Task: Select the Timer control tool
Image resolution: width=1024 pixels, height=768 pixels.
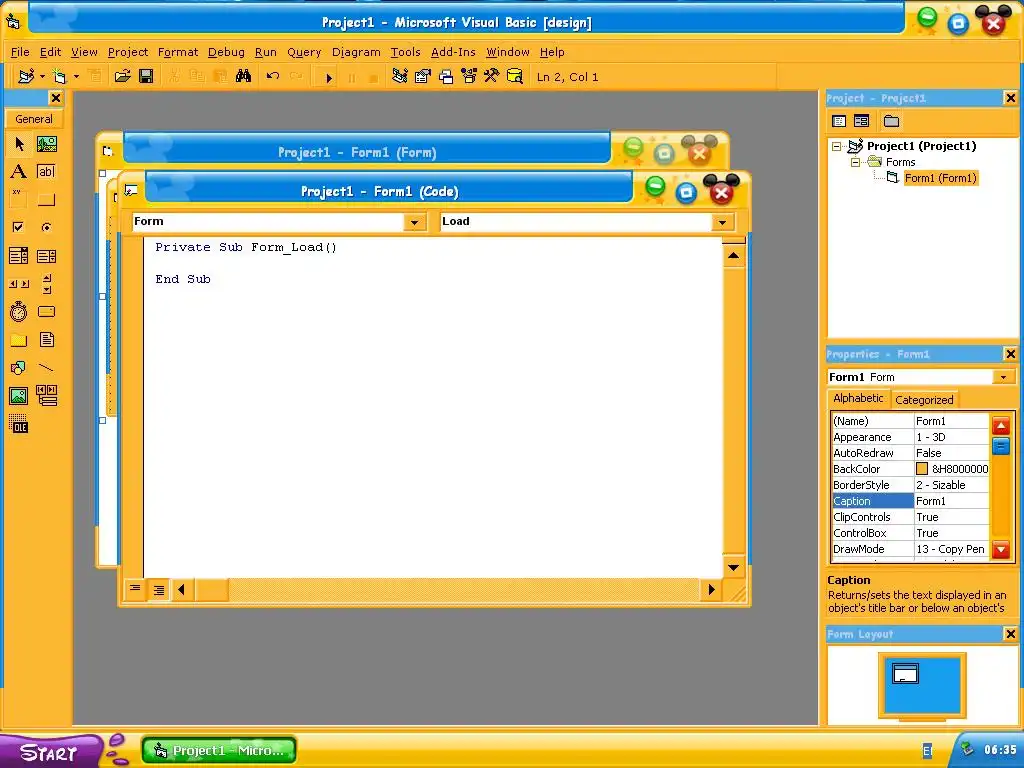Action: point(19,312)
